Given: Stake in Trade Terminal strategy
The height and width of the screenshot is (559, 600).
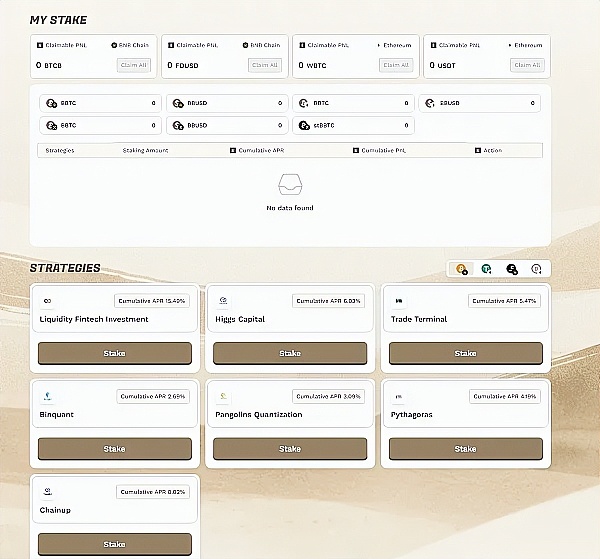Looking at the screenshot, I should [466, 353].
